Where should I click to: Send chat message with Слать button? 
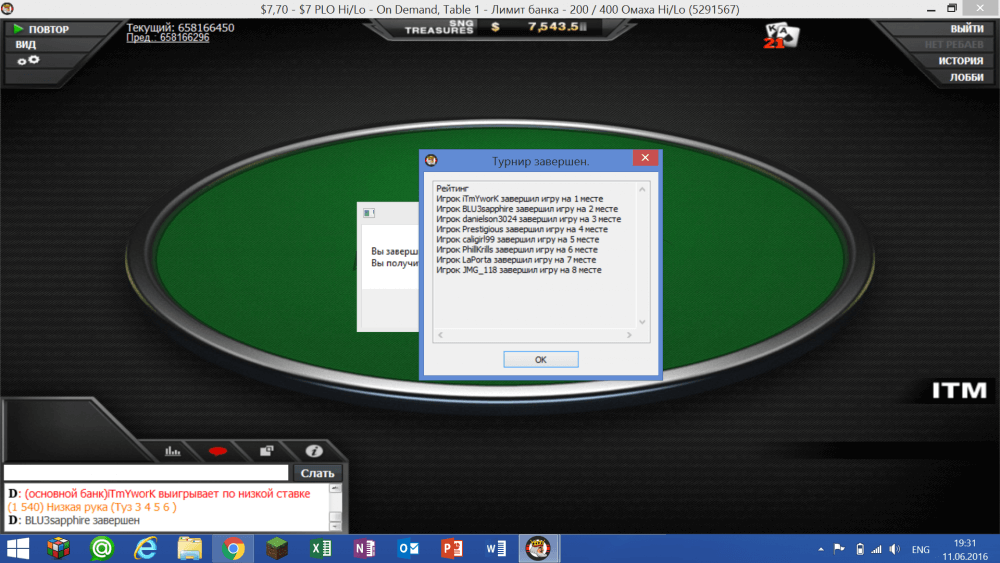tap(318, 473)
